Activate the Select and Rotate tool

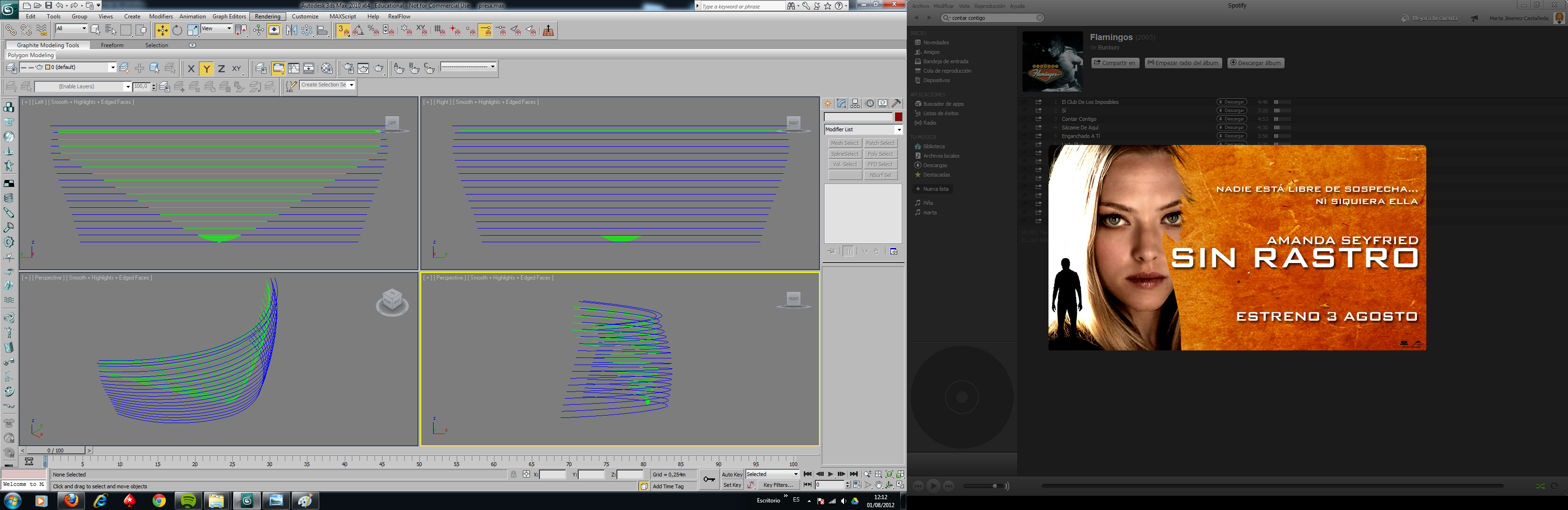(x=177, y=30)
